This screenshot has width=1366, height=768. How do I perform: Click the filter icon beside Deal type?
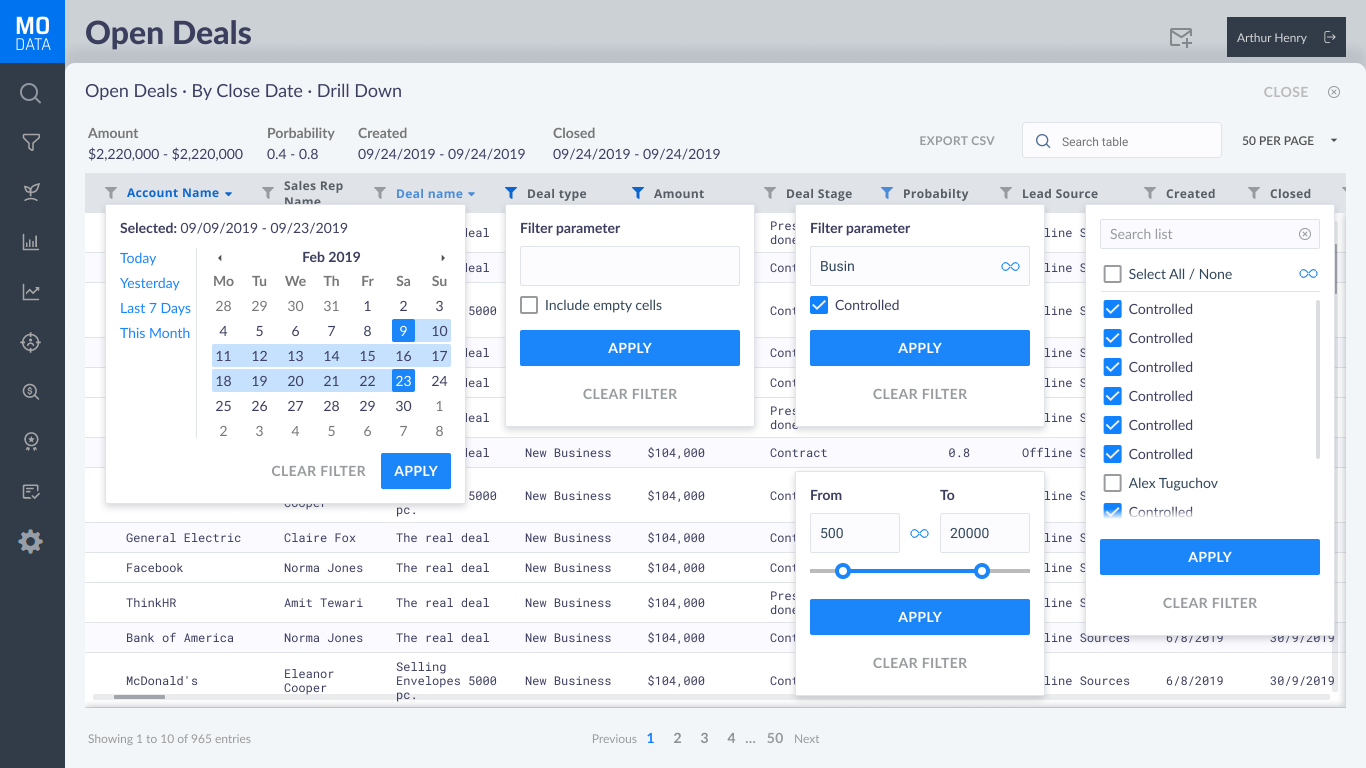[x=512, y=193]
